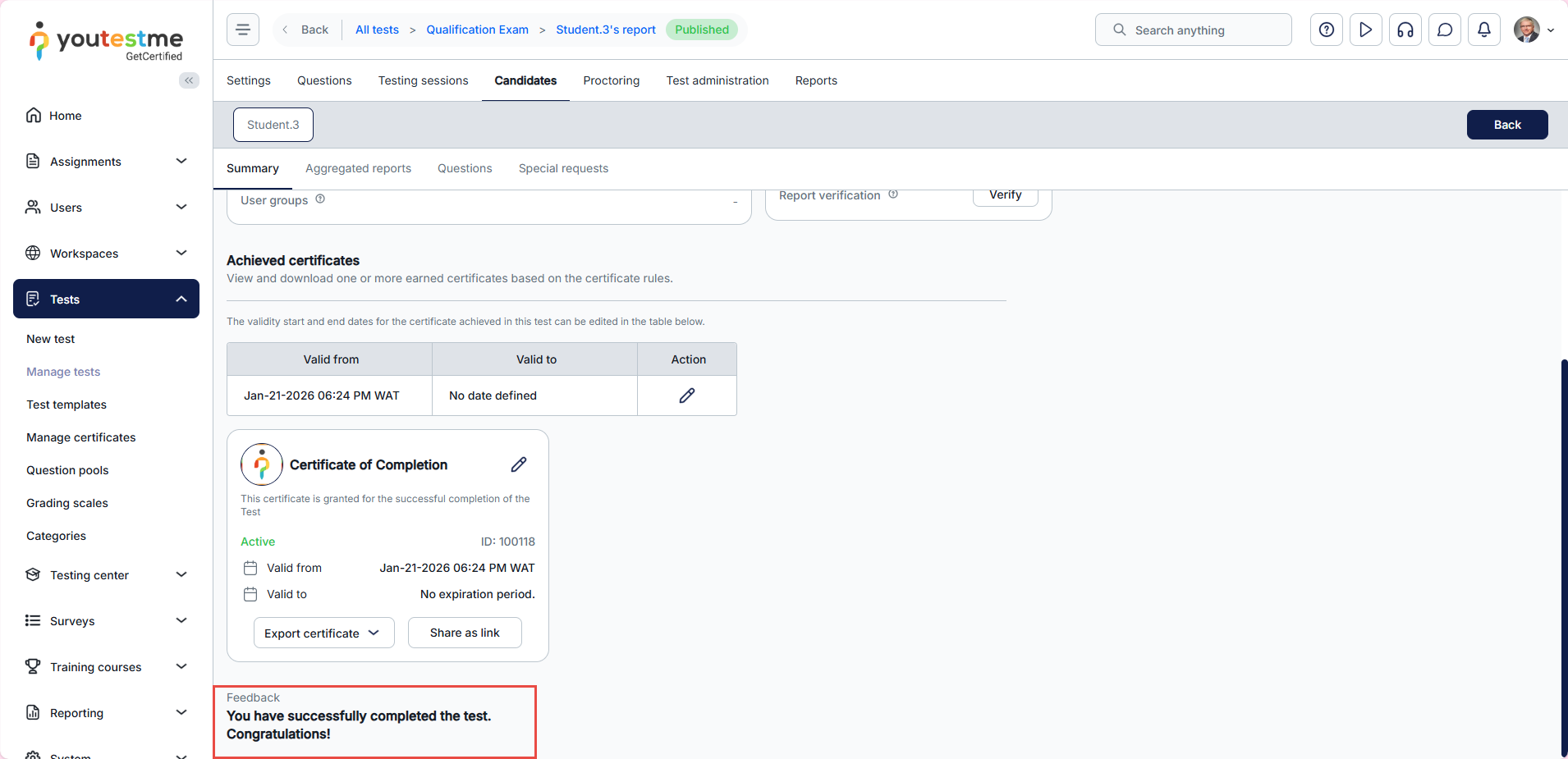The width and height of the screenshot is (1568, 759).
Task: Collapse the sidebar with double-chevron icon
Action: coord(189,80)
